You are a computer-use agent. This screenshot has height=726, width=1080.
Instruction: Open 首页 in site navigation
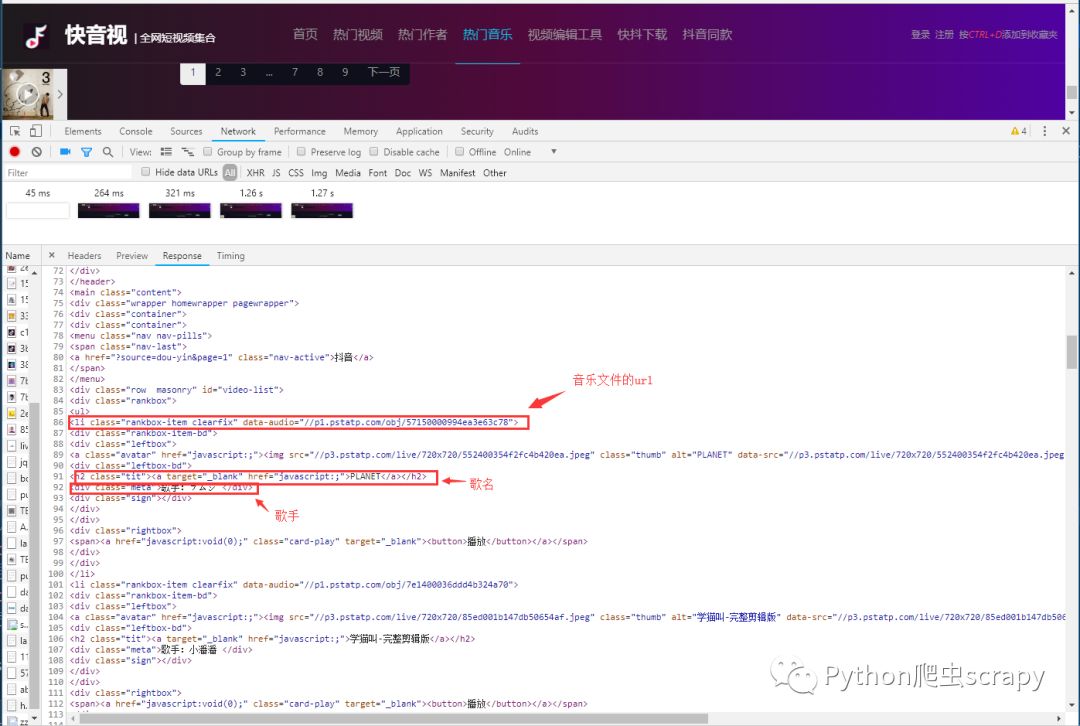[x=305, y=34]
